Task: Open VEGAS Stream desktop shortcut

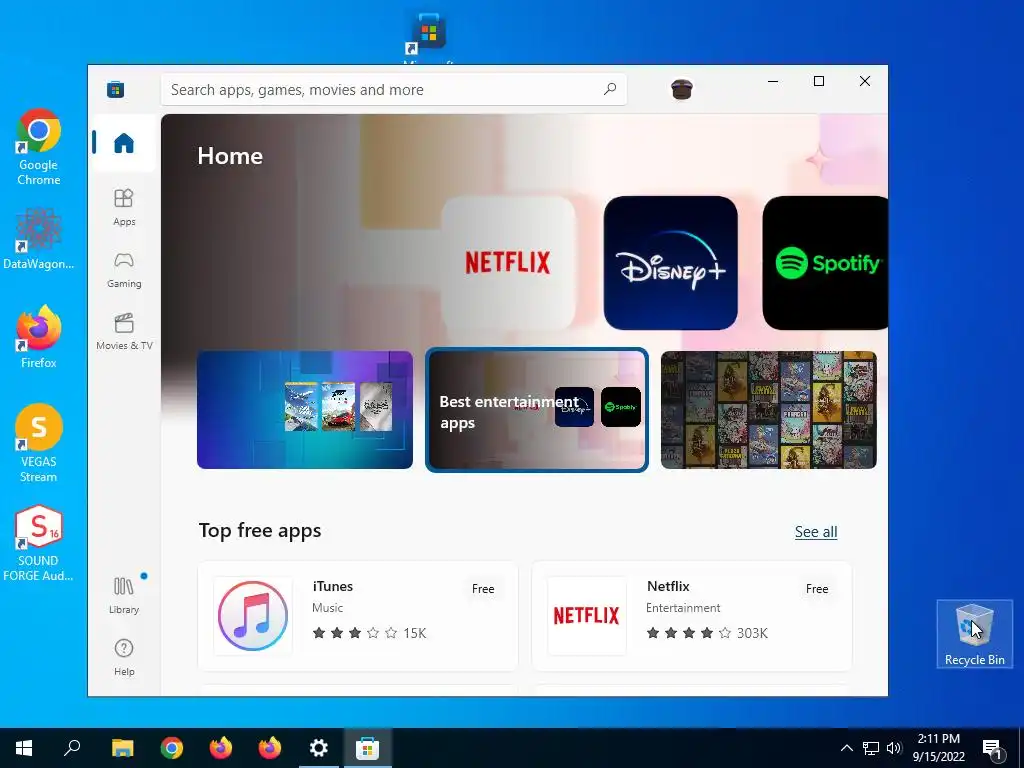Action: click(x=39, y=443)
